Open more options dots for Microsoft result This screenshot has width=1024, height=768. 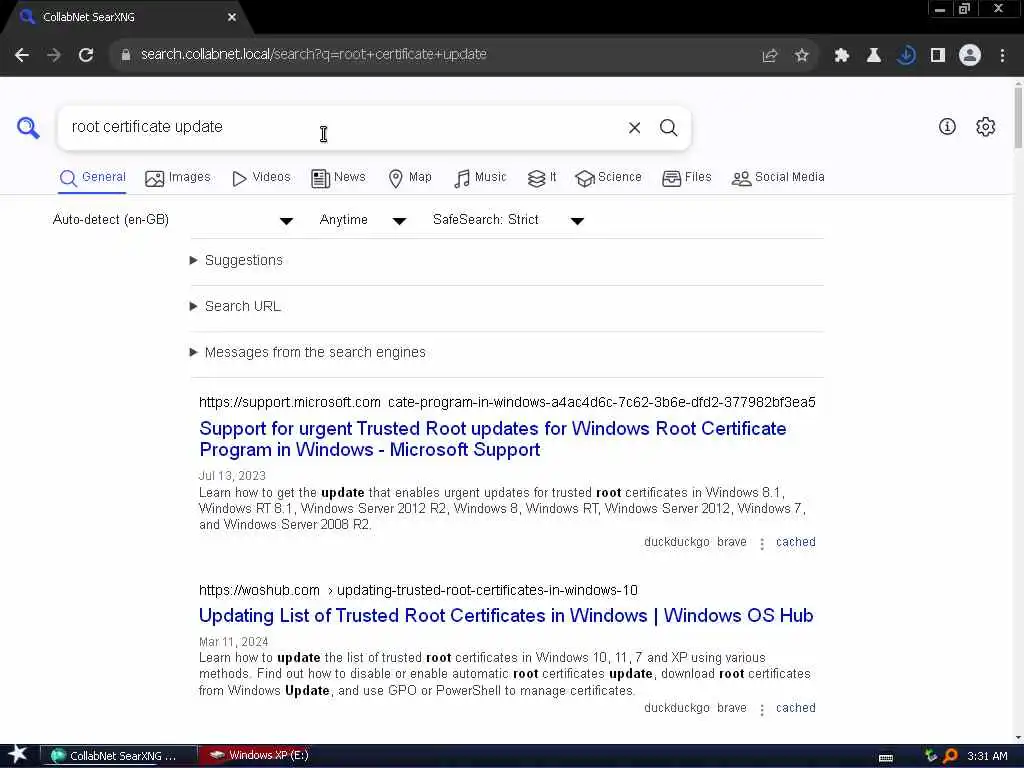pyautogui.click(x=761, y=543)
